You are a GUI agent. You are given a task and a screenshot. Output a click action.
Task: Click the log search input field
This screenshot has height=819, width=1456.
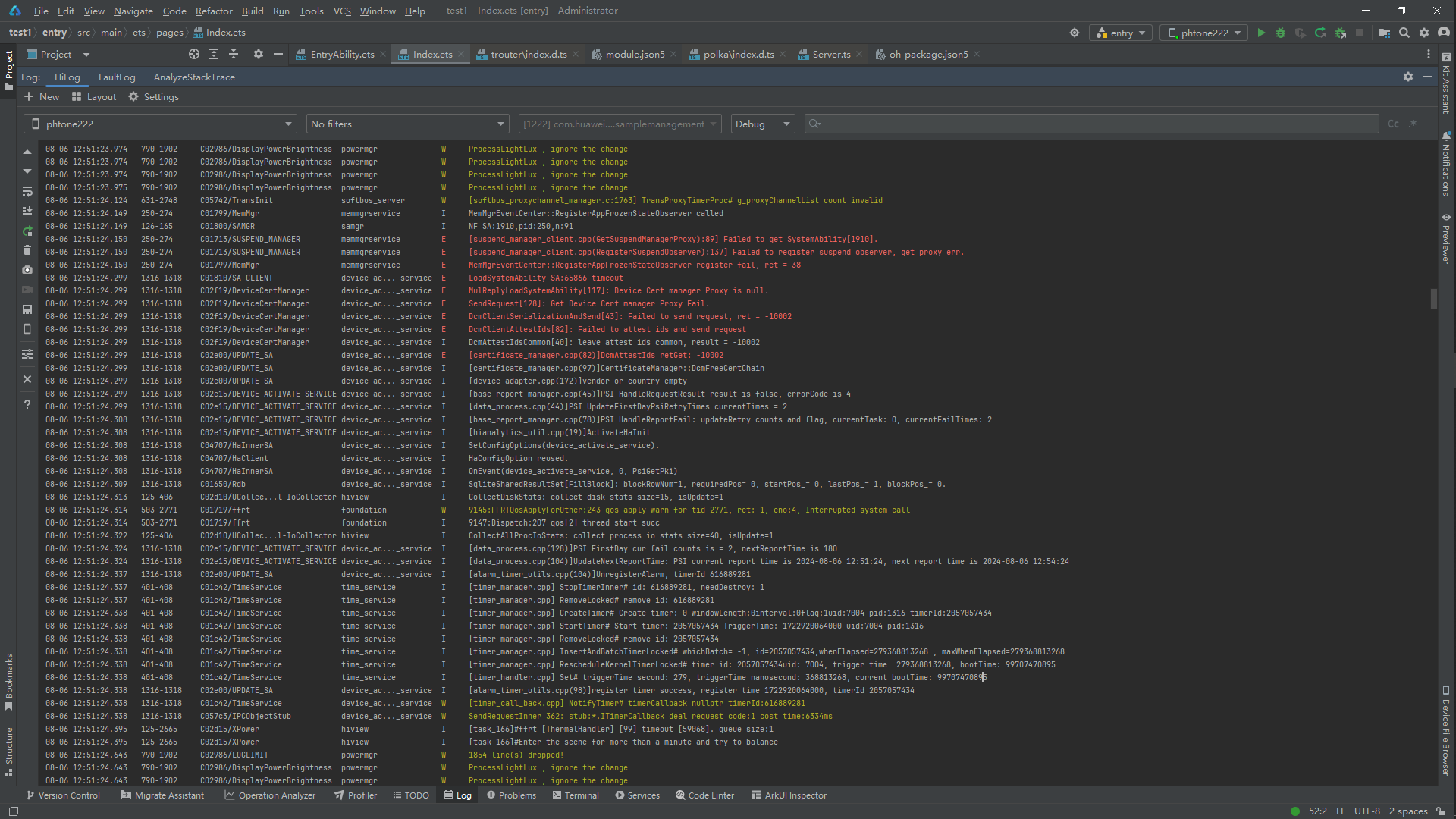1092,124
